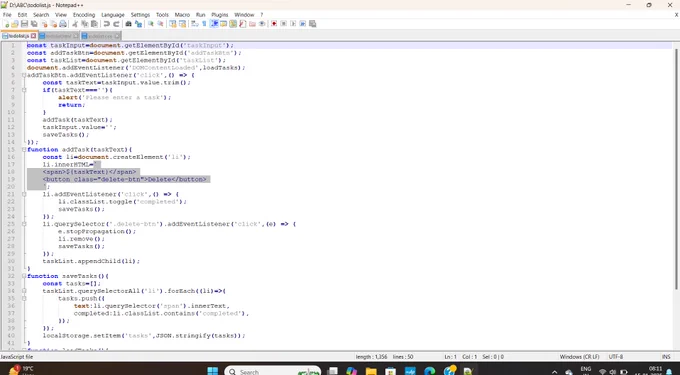
Task: Click the Windows Start button
Action: point(212,371)
